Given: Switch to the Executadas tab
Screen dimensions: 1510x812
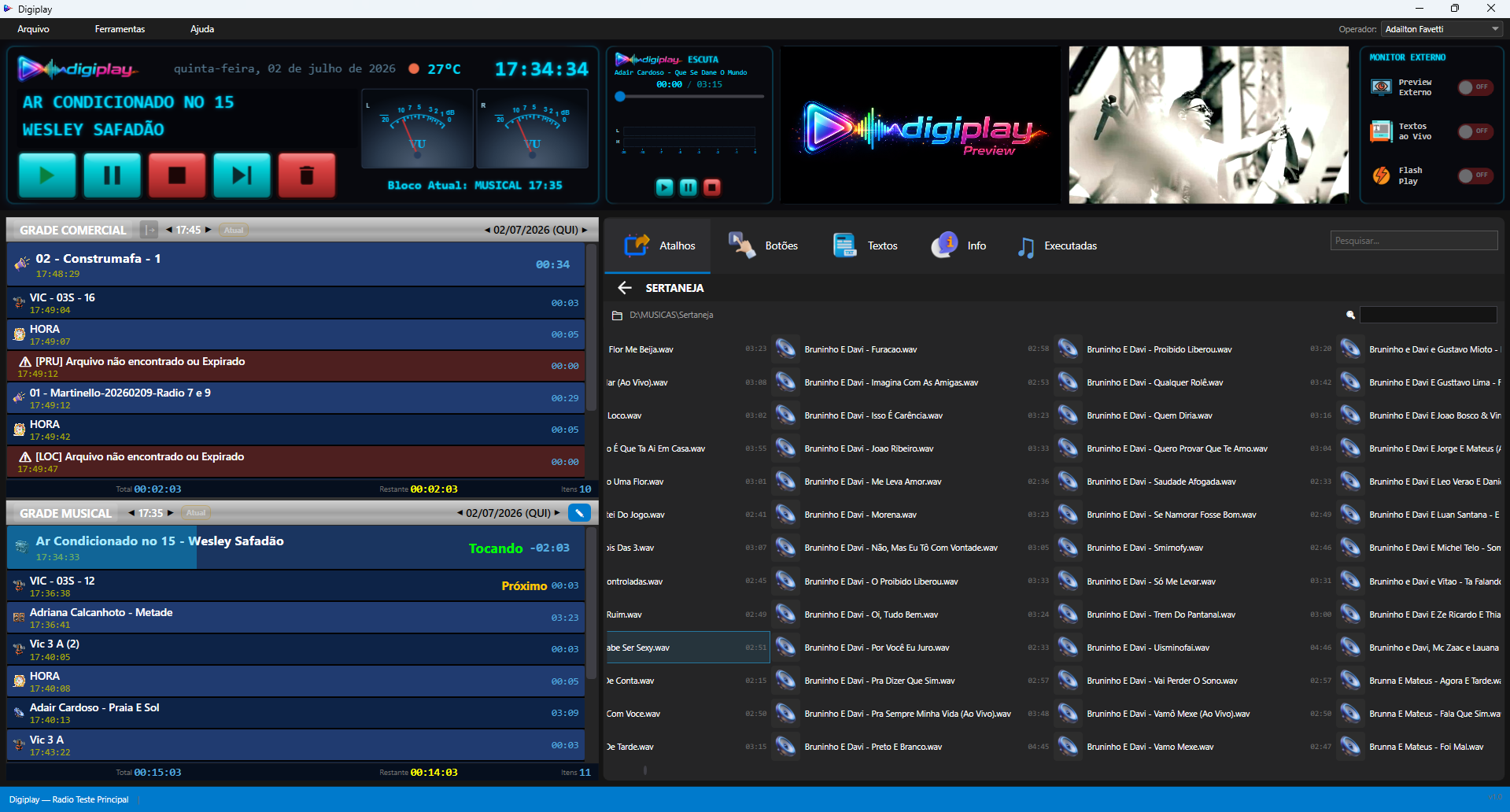Looking at the screenshot, I should pos(1057,245).
